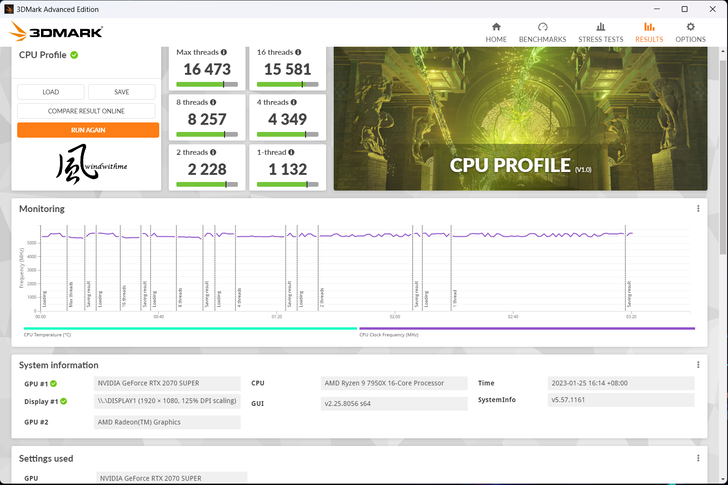
Task: Click the green check next to CPU Profile
Action: point(74,55)
